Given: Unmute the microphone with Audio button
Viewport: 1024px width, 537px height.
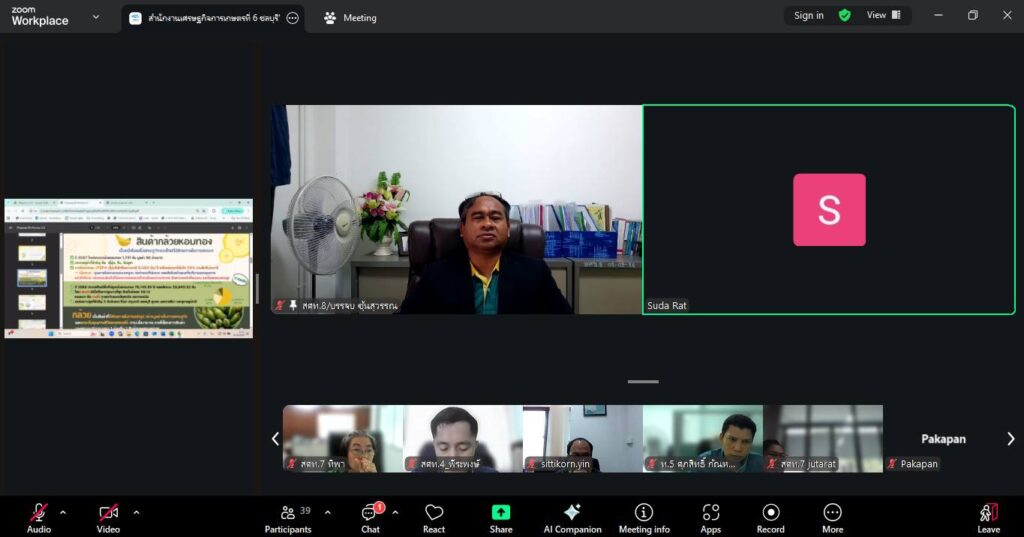Looking at the screenshot, I should coord(39,515).
